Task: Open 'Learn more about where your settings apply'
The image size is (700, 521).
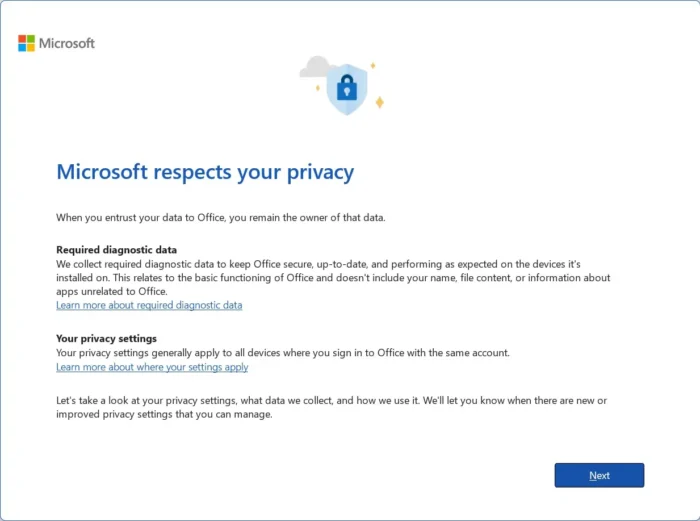Action: pyautogui.click(x=152, y=367)
